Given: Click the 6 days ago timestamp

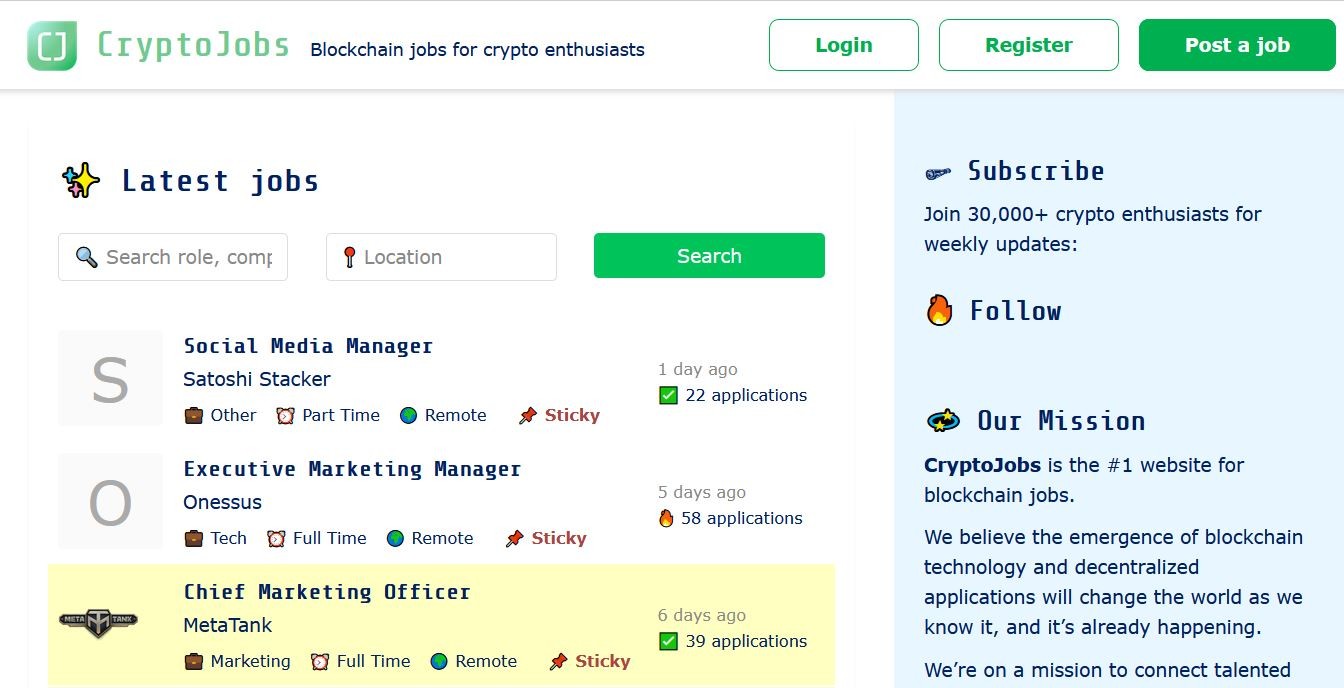Looking at the screenshot, I should click(702, 615).
